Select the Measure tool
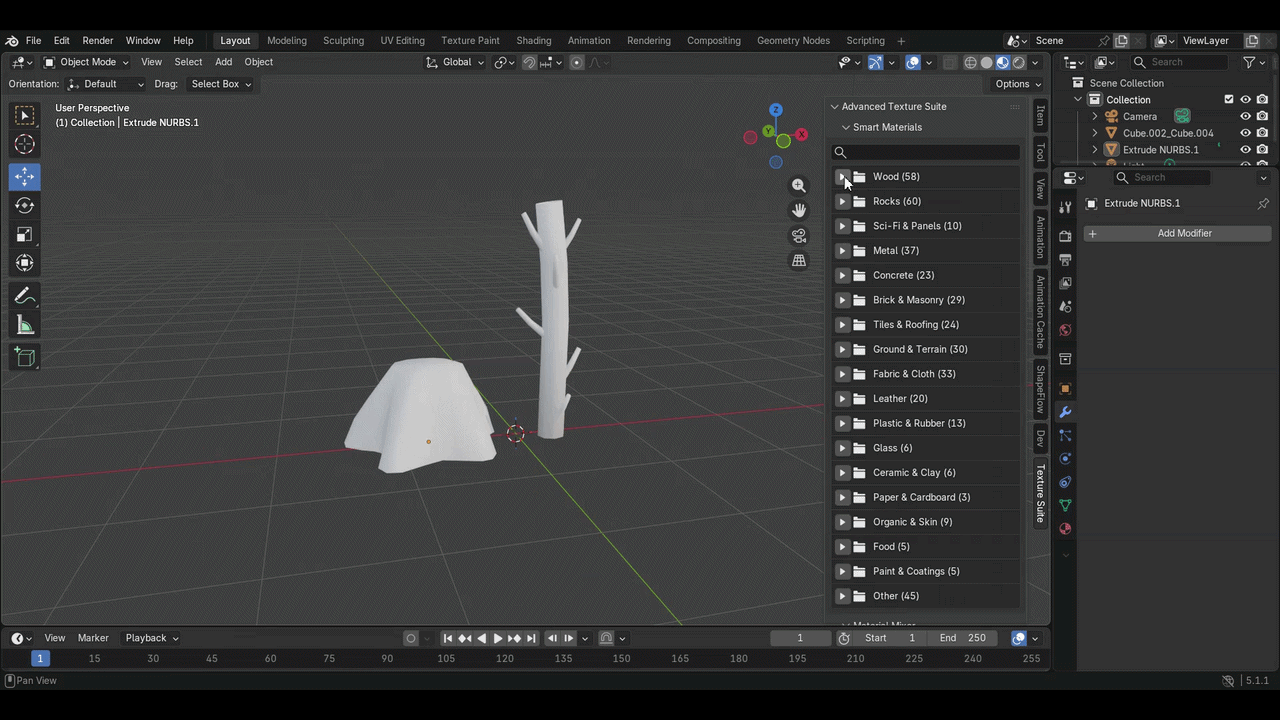 pos(25,325)
